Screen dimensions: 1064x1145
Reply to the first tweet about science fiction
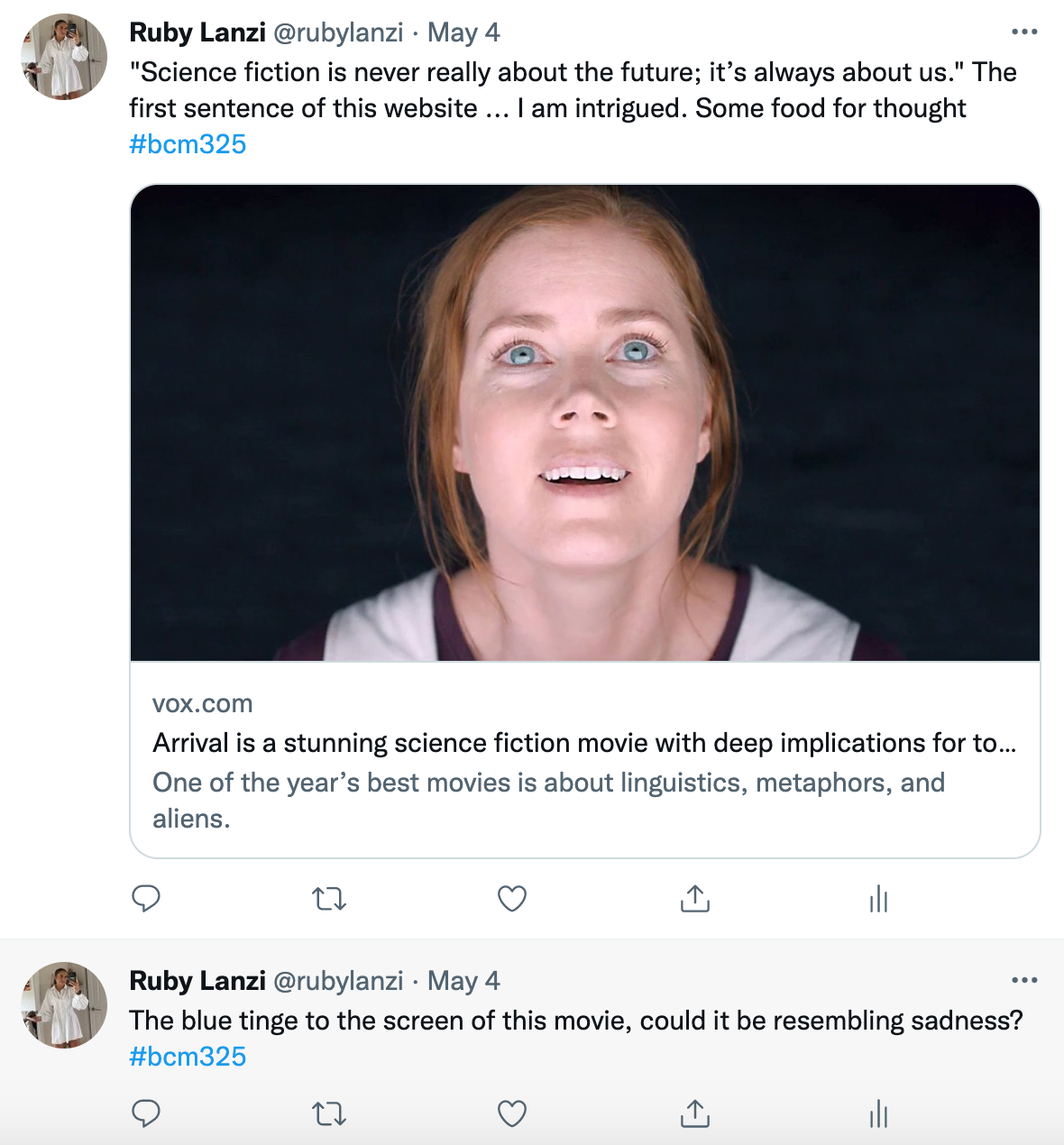coord(146,899)
